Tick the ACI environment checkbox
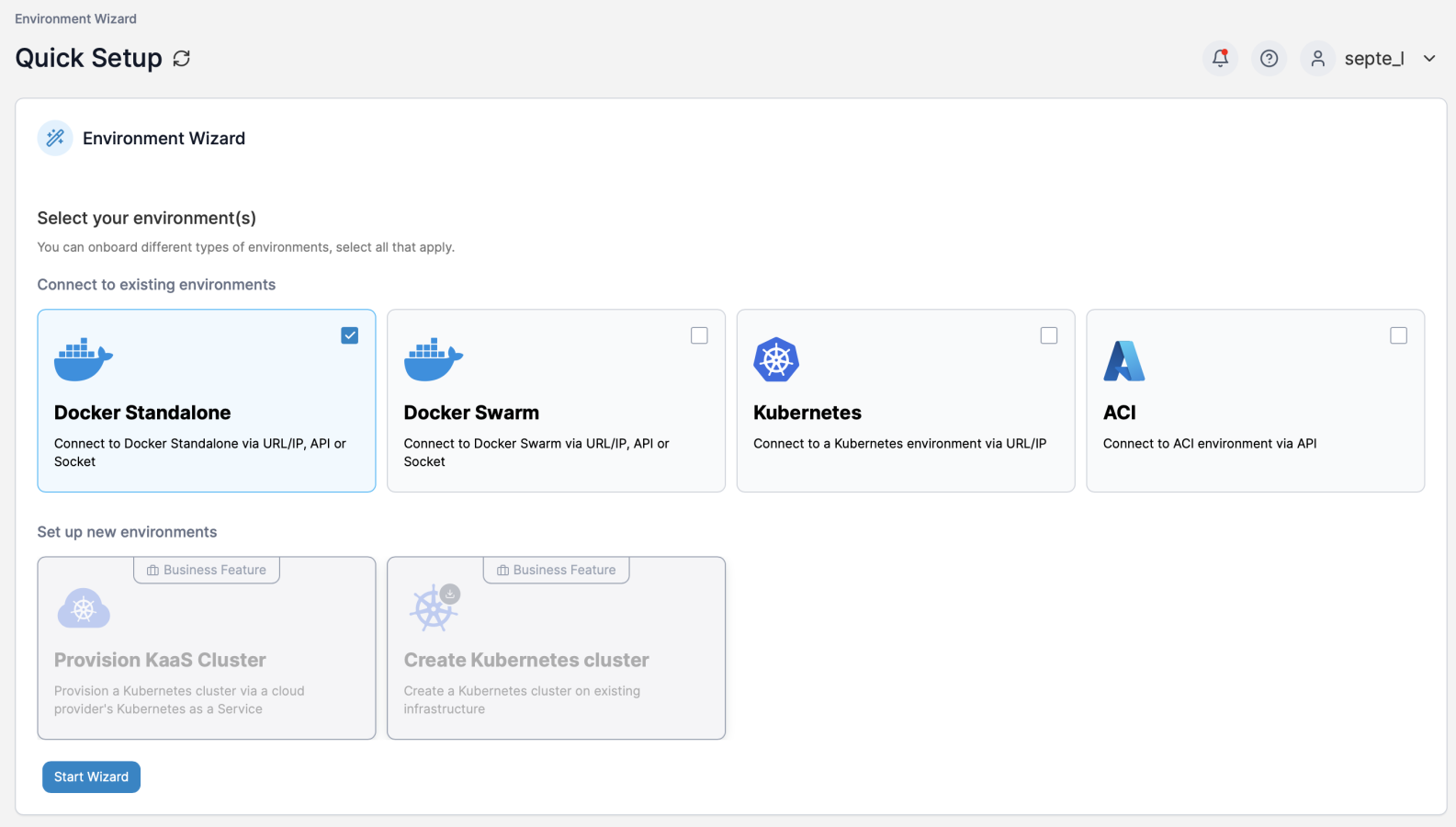1456x827 pixels. 1398,335
